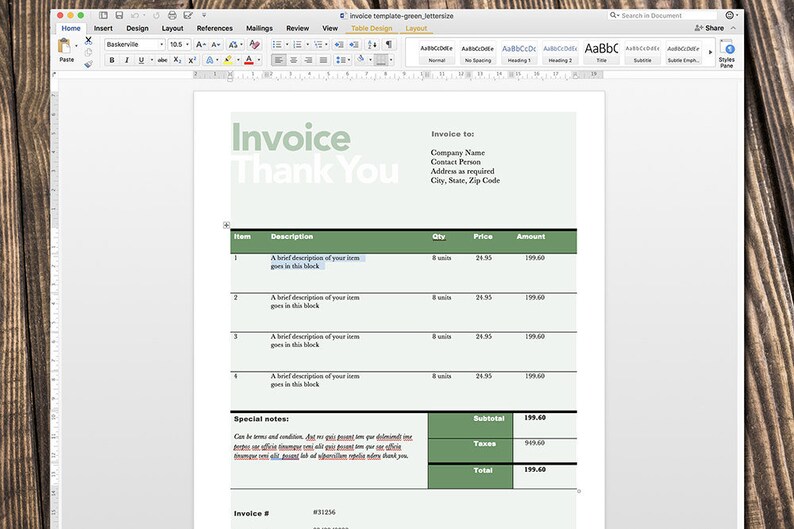Expand the styles gallery arrow
Image resolution: width=794 pixels, height=529 pixels.
tap(710, 52)
